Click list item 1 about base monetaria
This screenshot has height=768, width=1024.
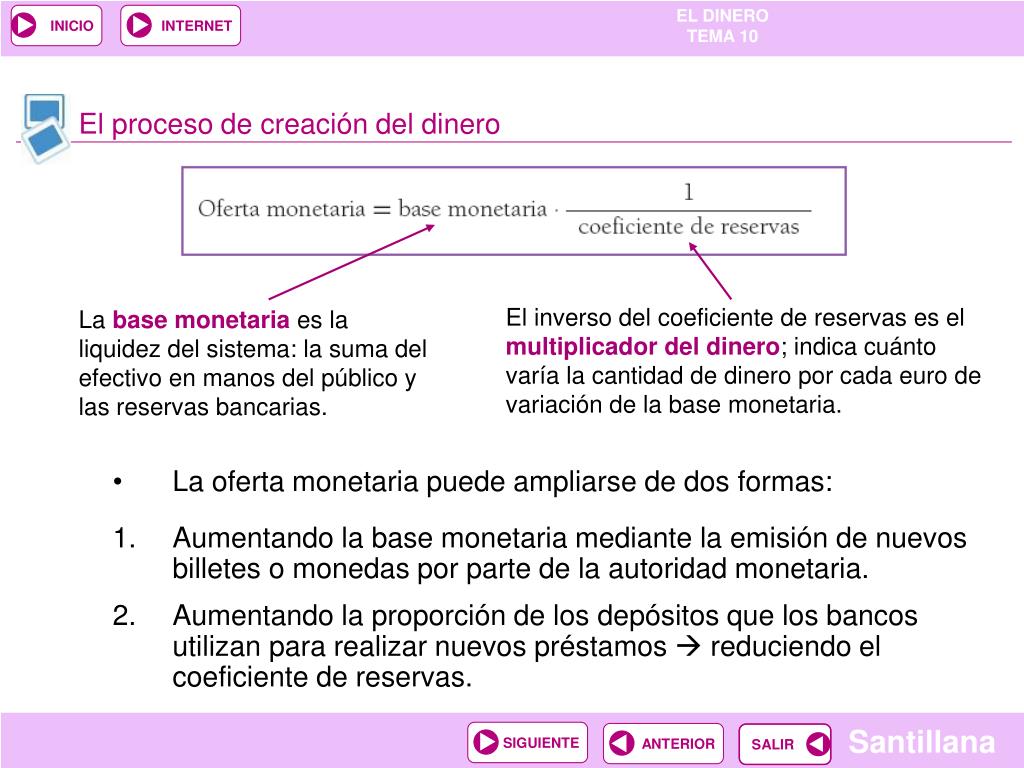pos(539,553)
